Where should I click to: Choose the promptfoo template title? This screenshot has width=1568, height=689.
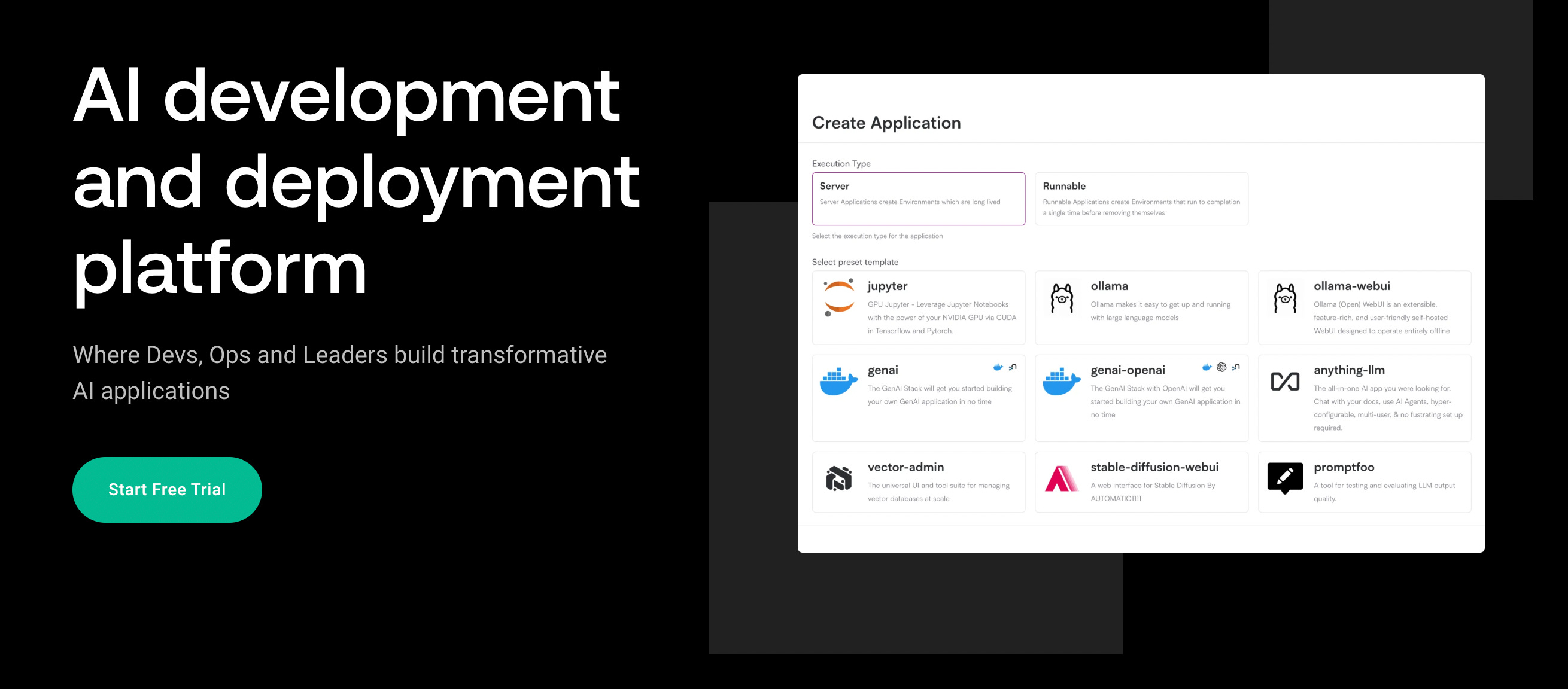click(x=1344, y=467)
